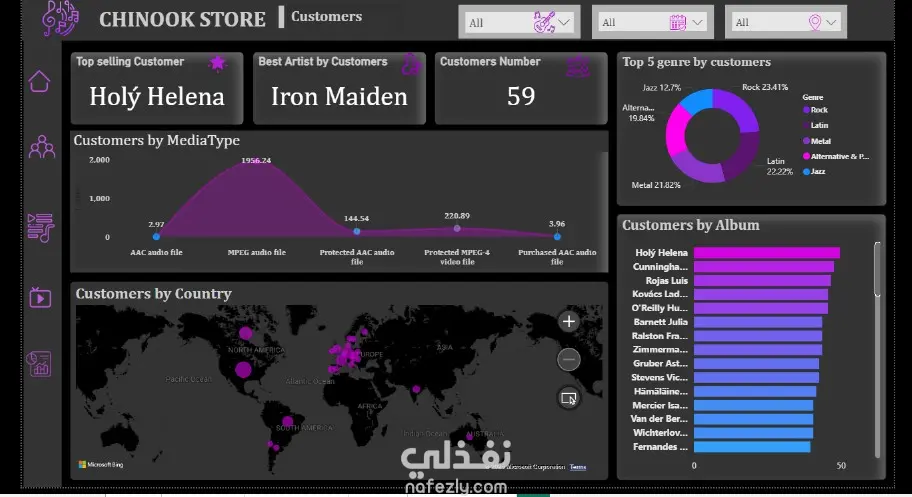Select Metal in the genre legend

(x=817, y=141)
